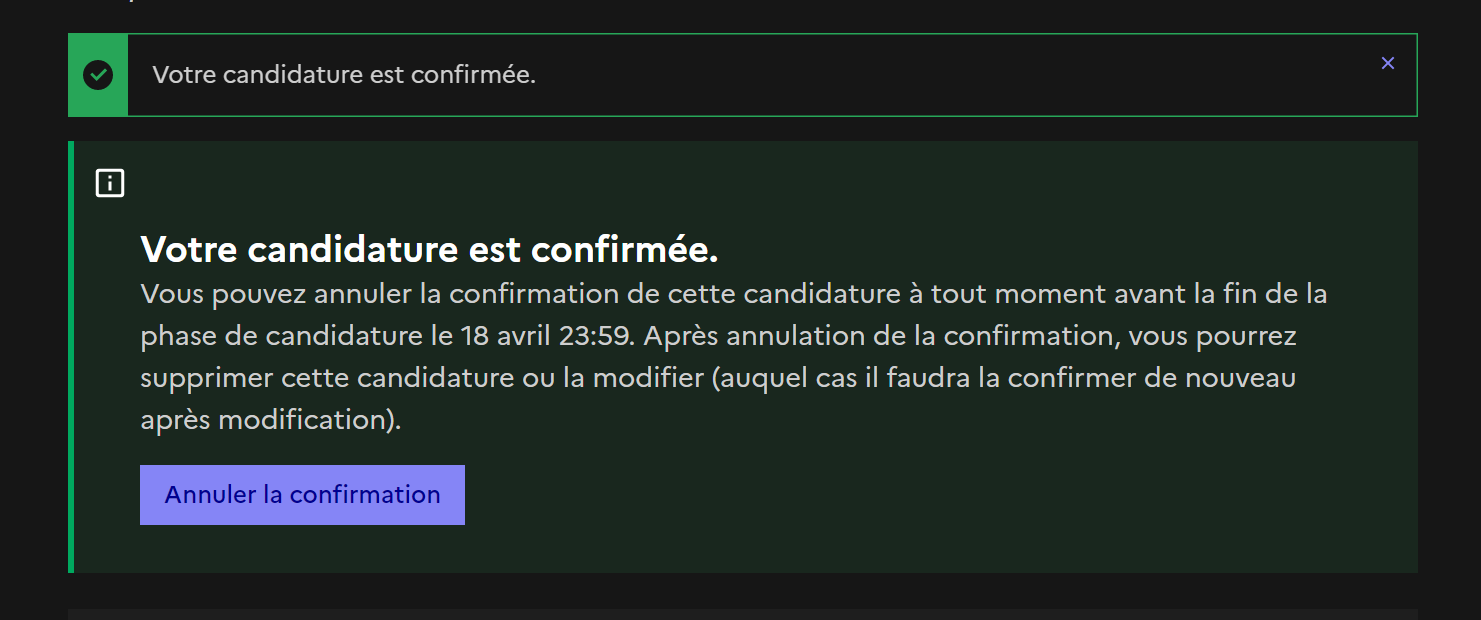This screenshot has width=1481, height=620.
Task: Click the phrase 'Après annulation de la confirmation'
Action: coord(878,336)
